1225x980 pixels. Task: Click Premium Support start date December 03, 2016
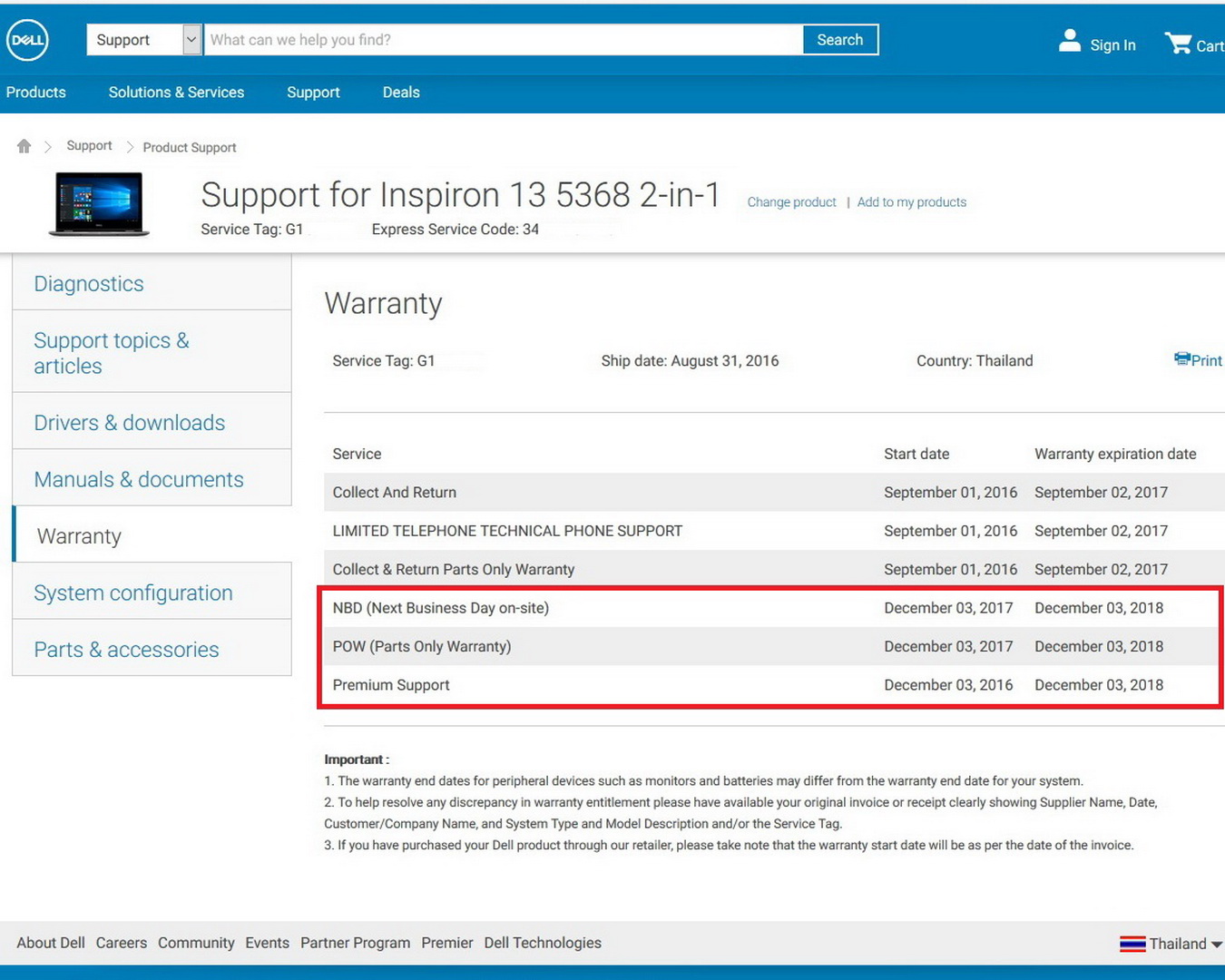tap(948, 685)
